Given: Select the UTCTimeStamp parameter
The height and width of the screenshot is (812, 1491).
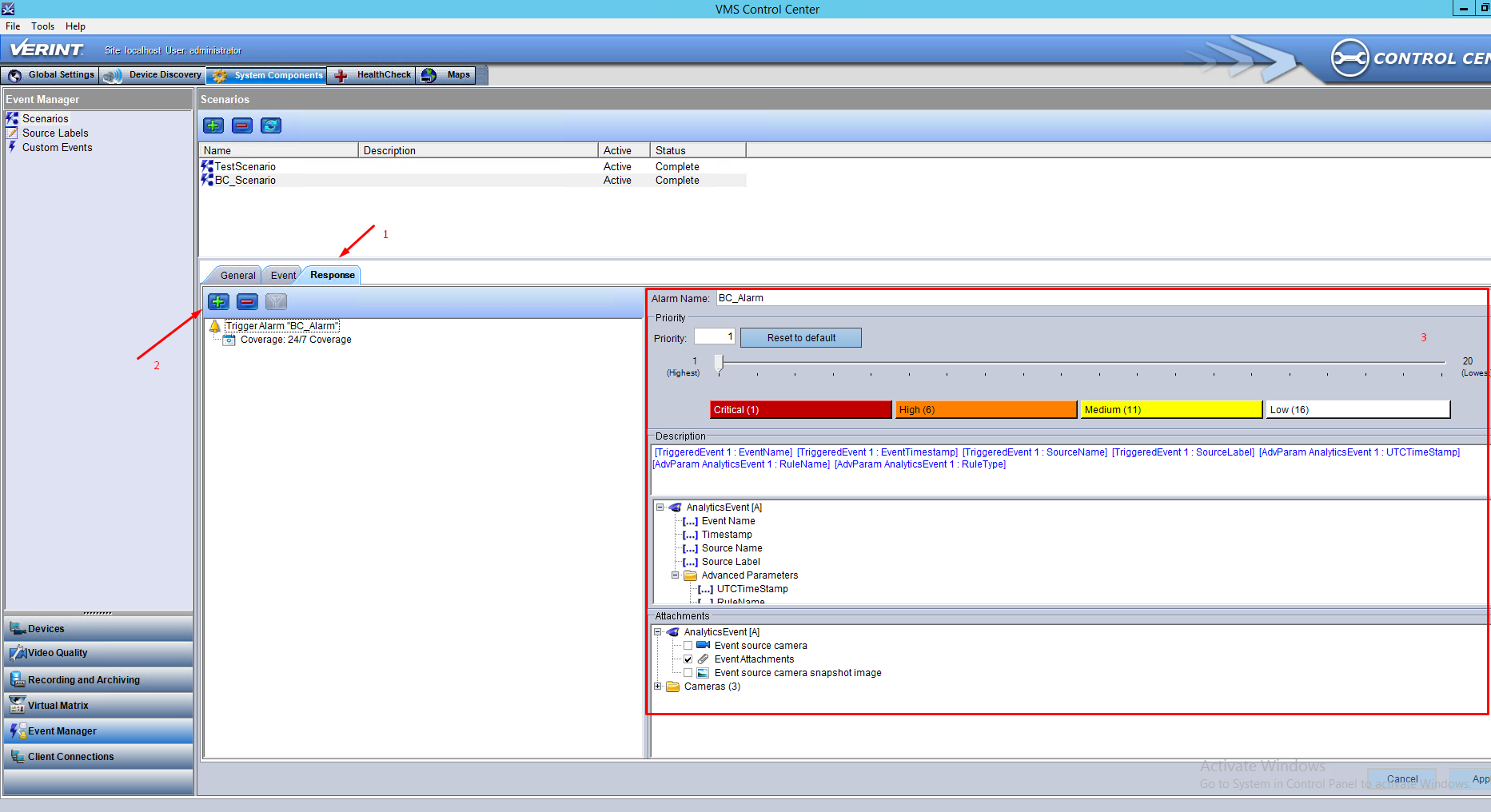Looking at the screenshot, I should click(752, 589).
